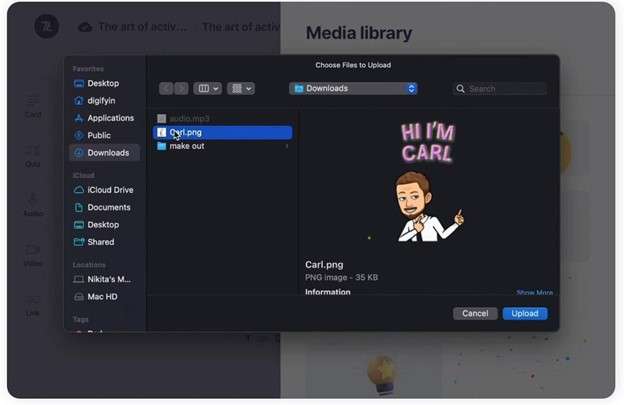Screen dimensions: 624x405
Task: Click the Desktop monitor icon in Favorites
Action: coord(79,84)
